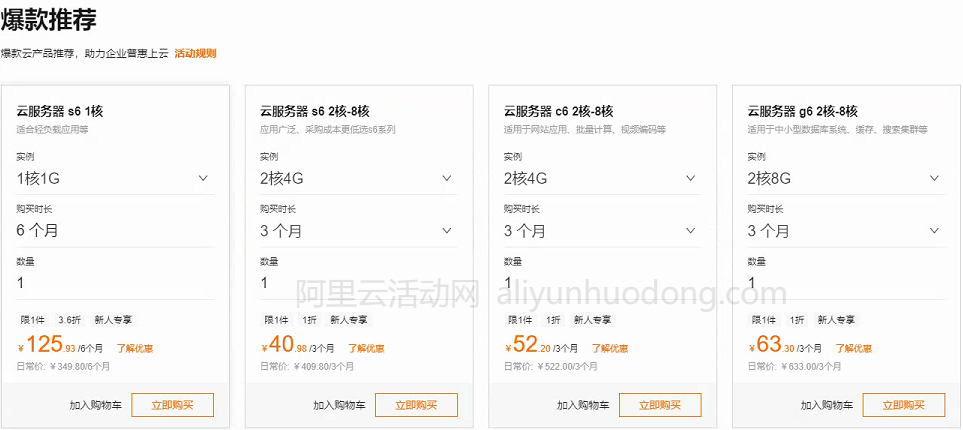Click the title 云服务器 c6 2核-8核
The image size is (963, 430).
559,111
